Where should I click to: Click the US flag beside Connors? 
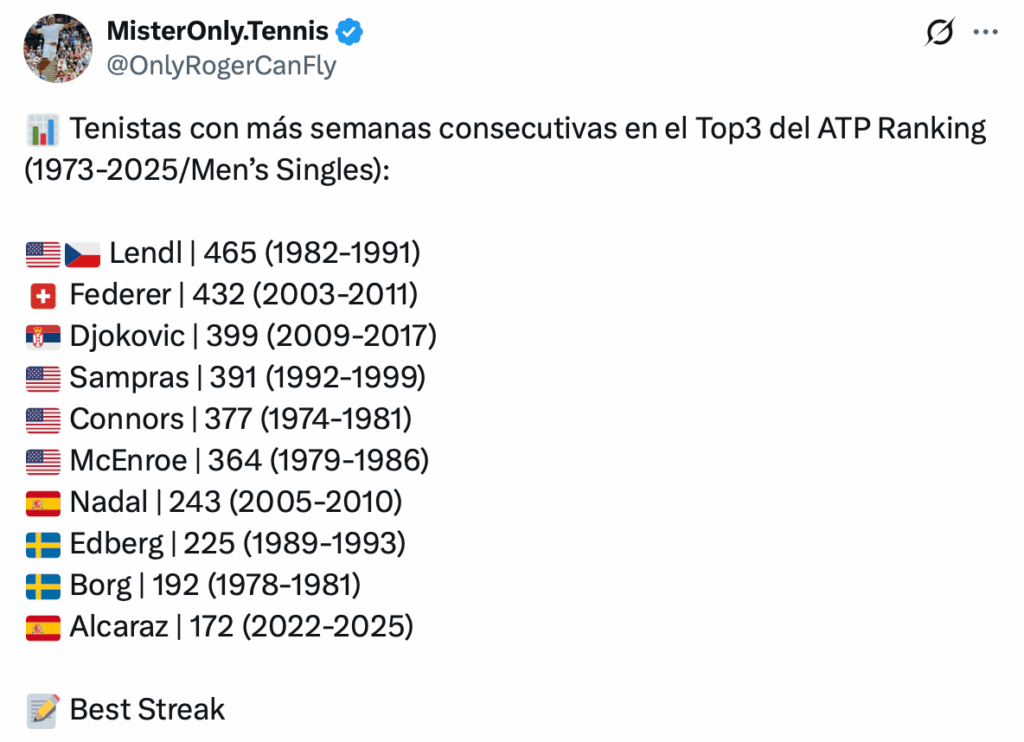pos(43,420)
